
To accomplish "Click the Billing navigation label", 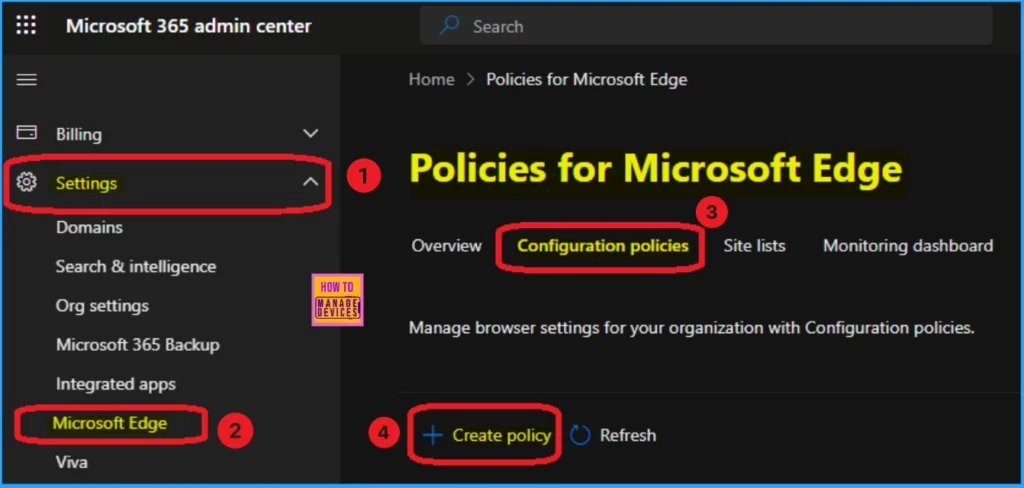I will click(x=79, y=135).
